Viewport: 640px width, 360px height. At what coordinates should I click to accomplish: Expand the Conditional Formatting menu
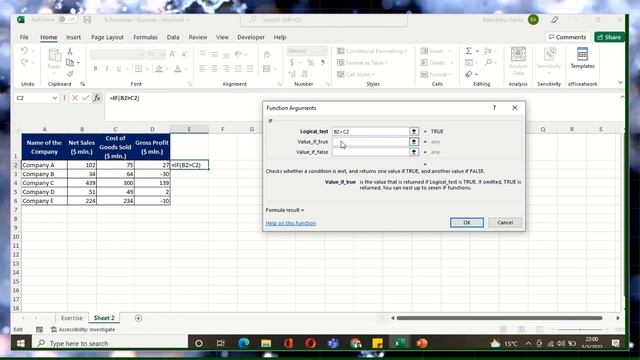coord(372,51)
